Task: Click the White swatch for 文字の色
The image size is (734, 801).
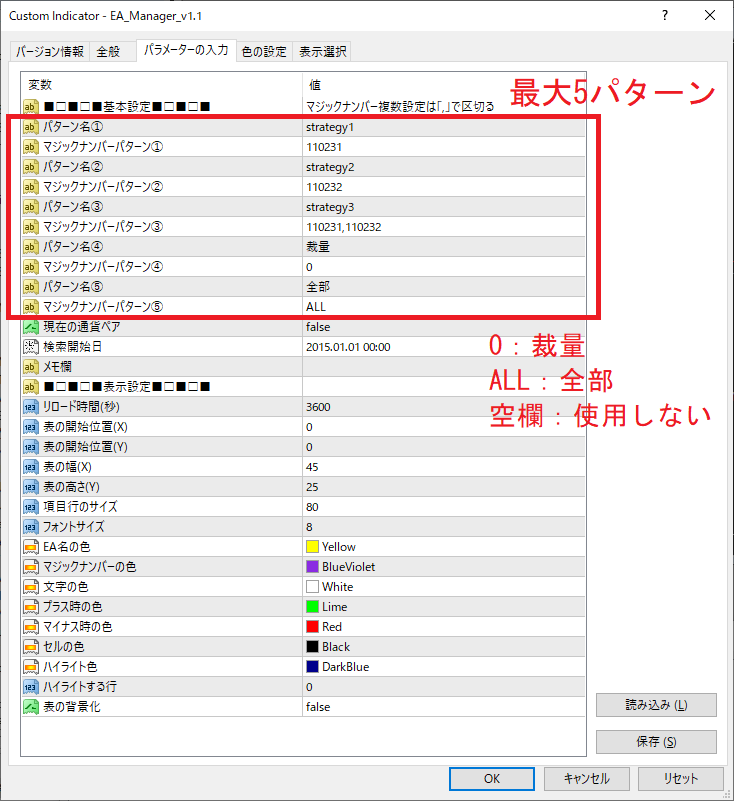Action: coord(312,586)
